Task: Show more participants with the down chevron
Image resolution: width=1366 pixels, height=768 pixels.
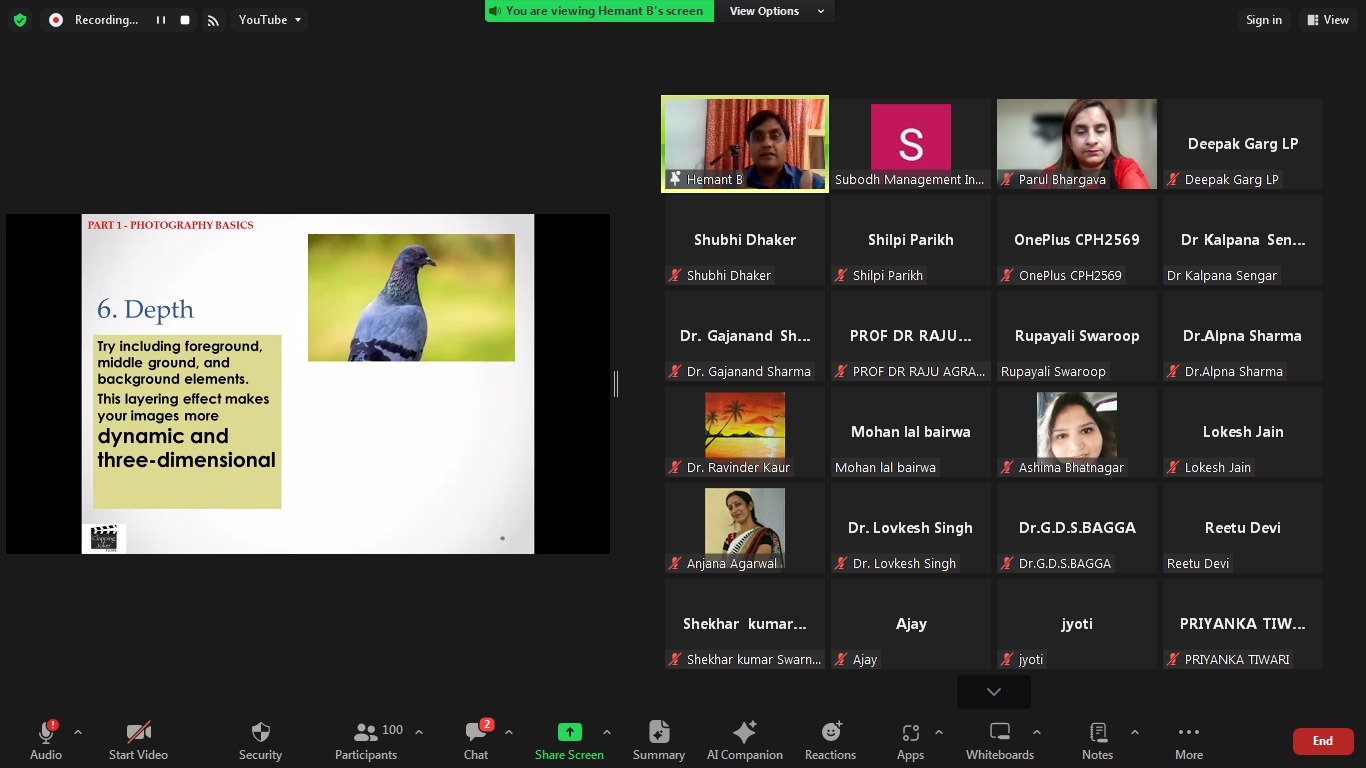Action: (x=993, y=692)
